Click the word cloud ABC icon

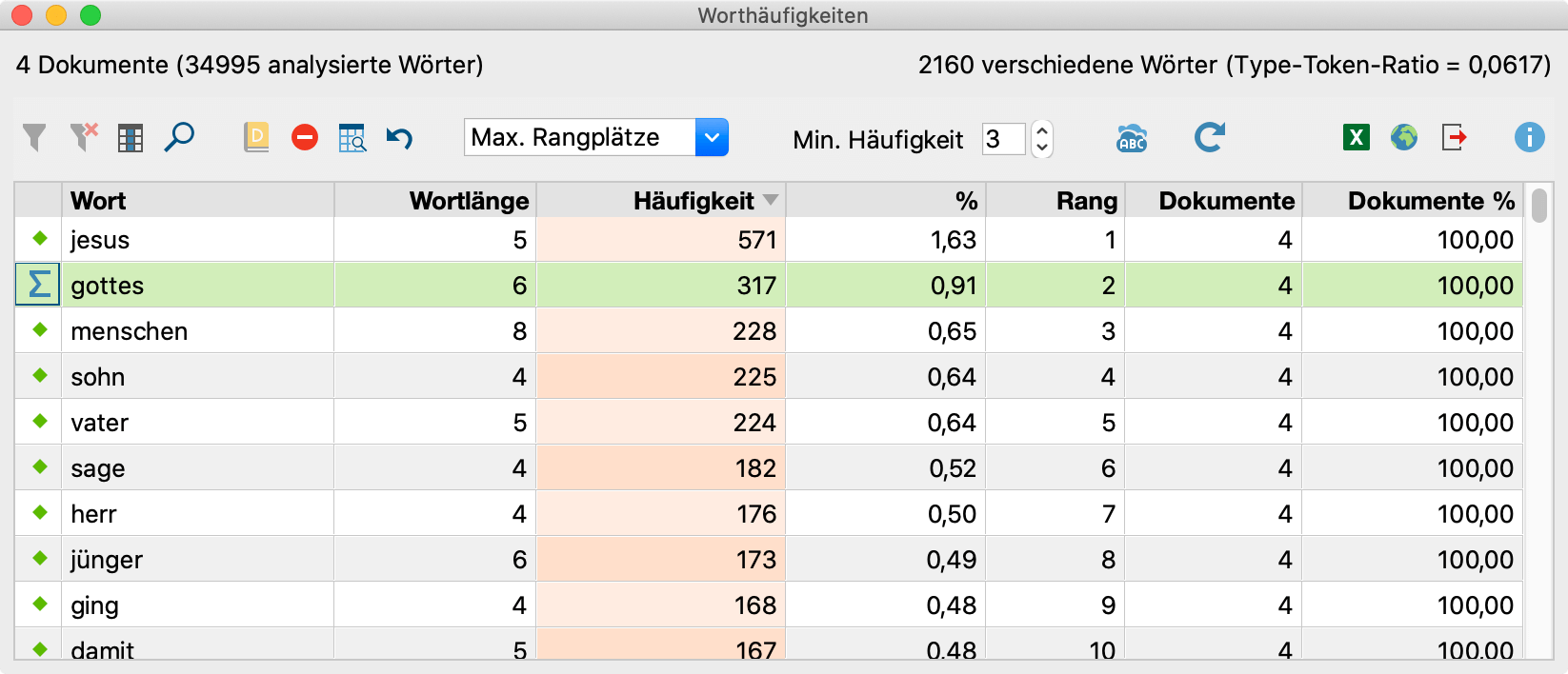(1132, 139)
